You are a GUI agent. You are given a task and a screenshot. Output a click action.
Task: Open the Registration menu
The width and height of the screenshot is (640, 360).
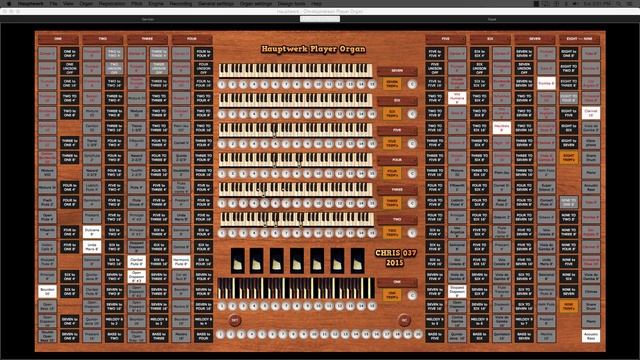pos(112,3)
